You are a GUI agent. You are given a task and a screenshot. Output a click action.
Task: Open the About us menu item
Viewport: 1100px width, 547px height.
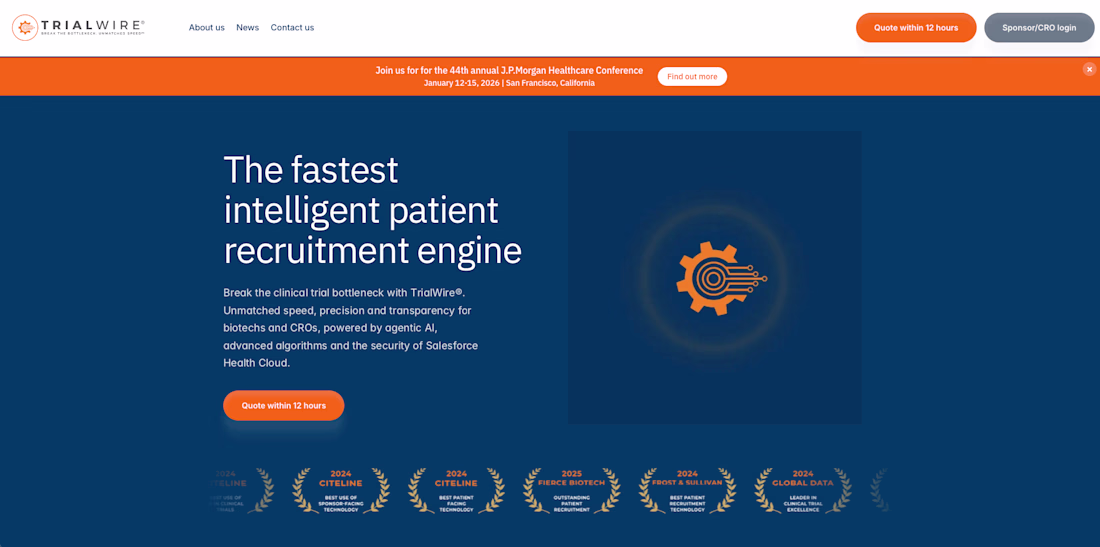coord(207,27)
